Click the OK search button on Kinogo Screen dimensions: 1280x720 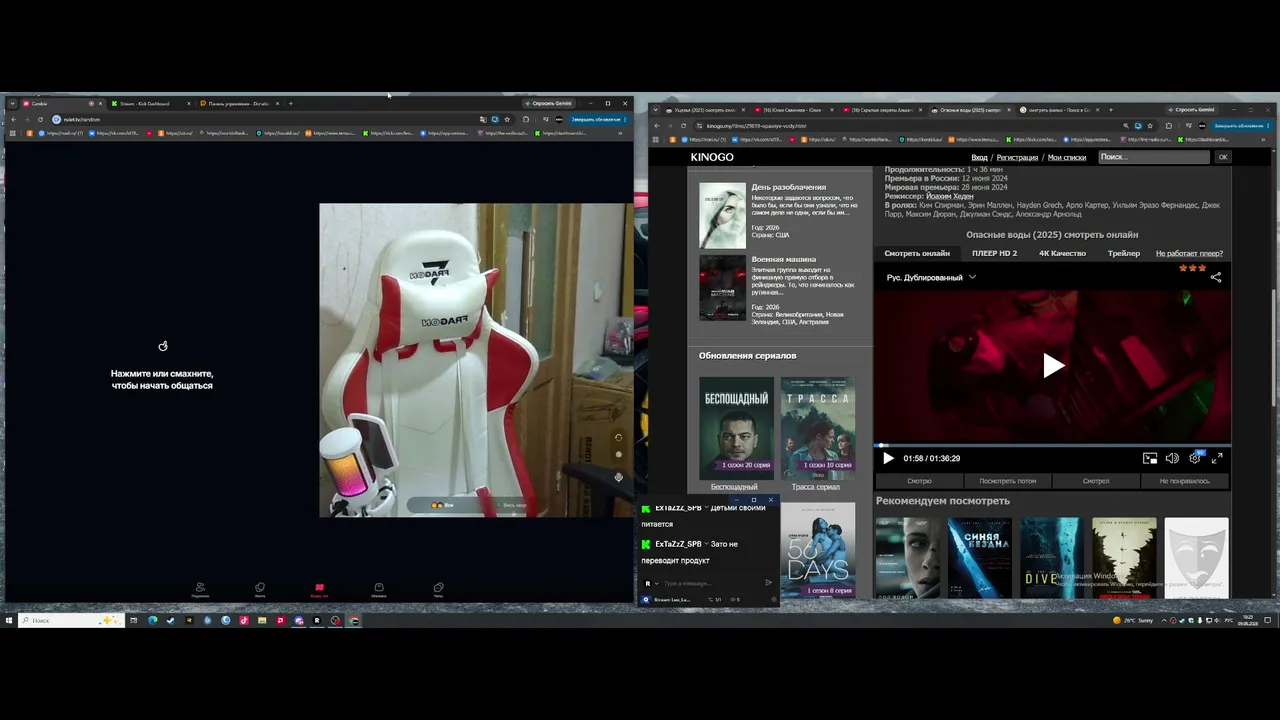click(x=1222, y=157)
